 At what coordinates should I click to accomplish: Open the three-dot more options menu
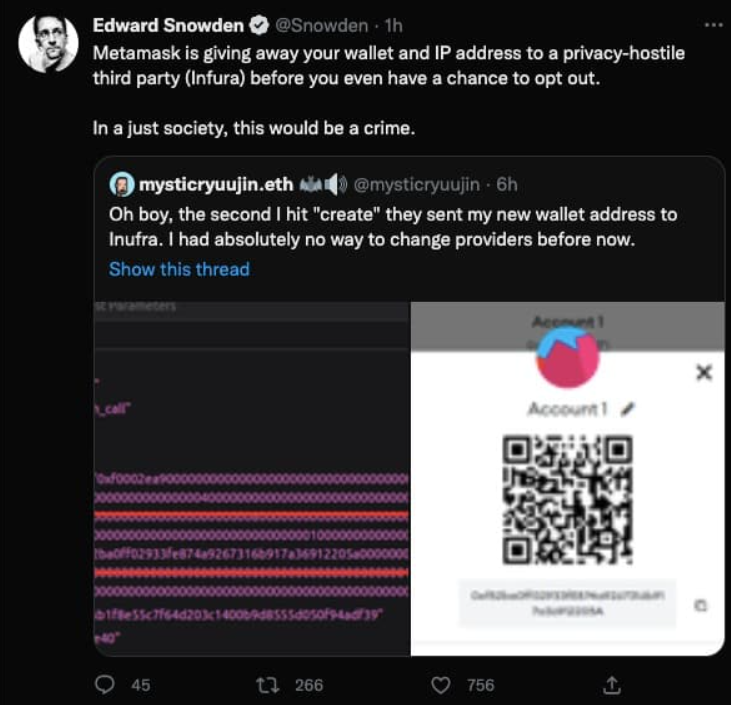pyautogui.click(x=712, y=25)
